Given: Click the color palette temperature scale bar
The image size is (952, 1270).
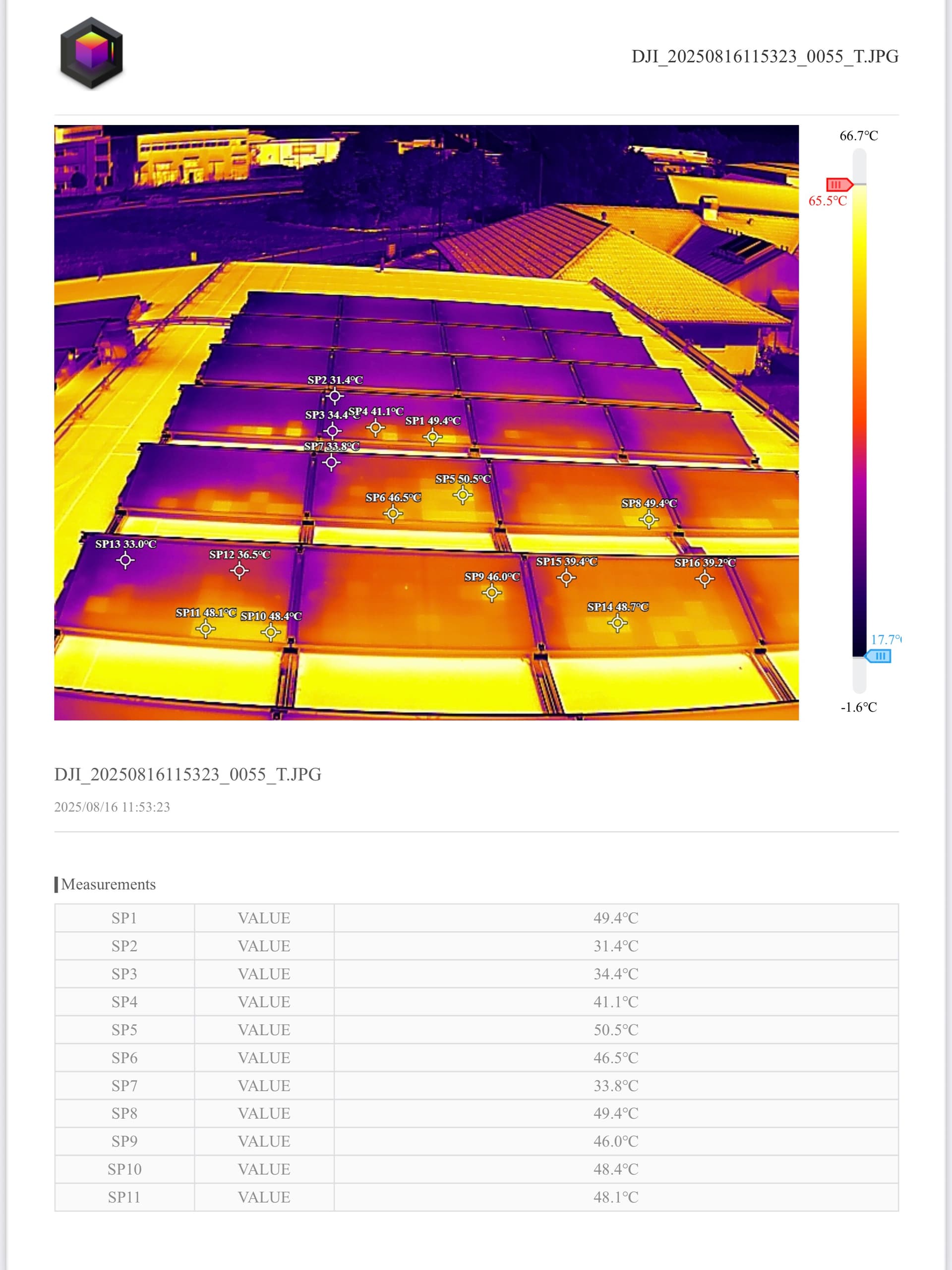Looking at the screenshot, I should click(859, 419).
